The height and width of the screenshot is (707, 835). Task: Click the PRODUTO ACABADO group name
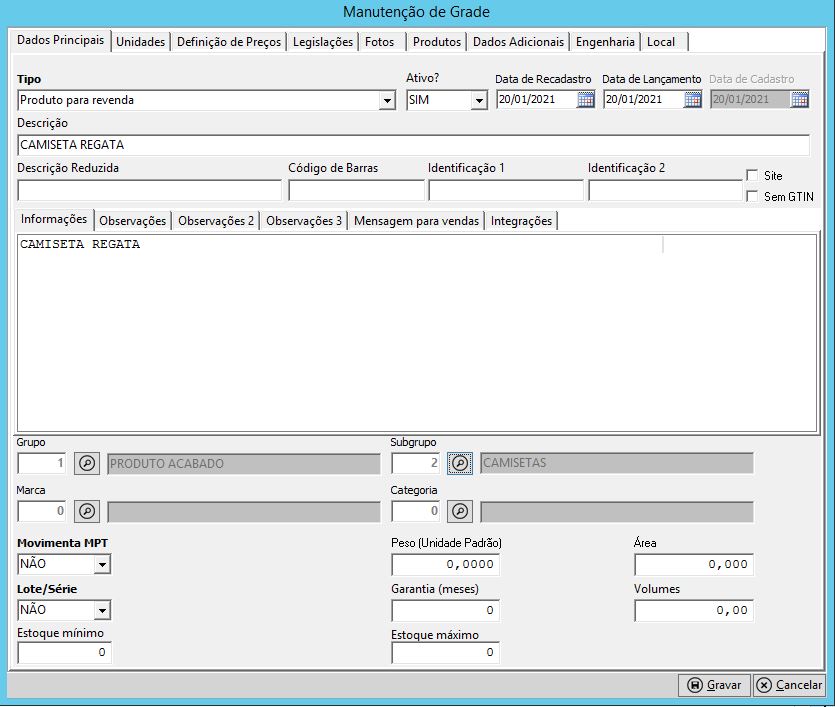(244, 464)
